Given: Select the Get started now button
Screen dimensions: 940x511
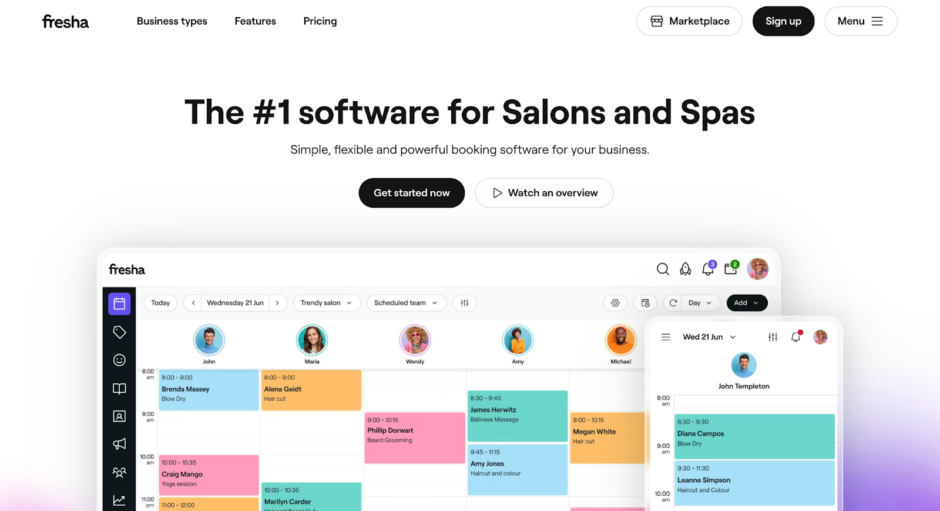Looking at the screenshot, I should (x=412, y=193).
